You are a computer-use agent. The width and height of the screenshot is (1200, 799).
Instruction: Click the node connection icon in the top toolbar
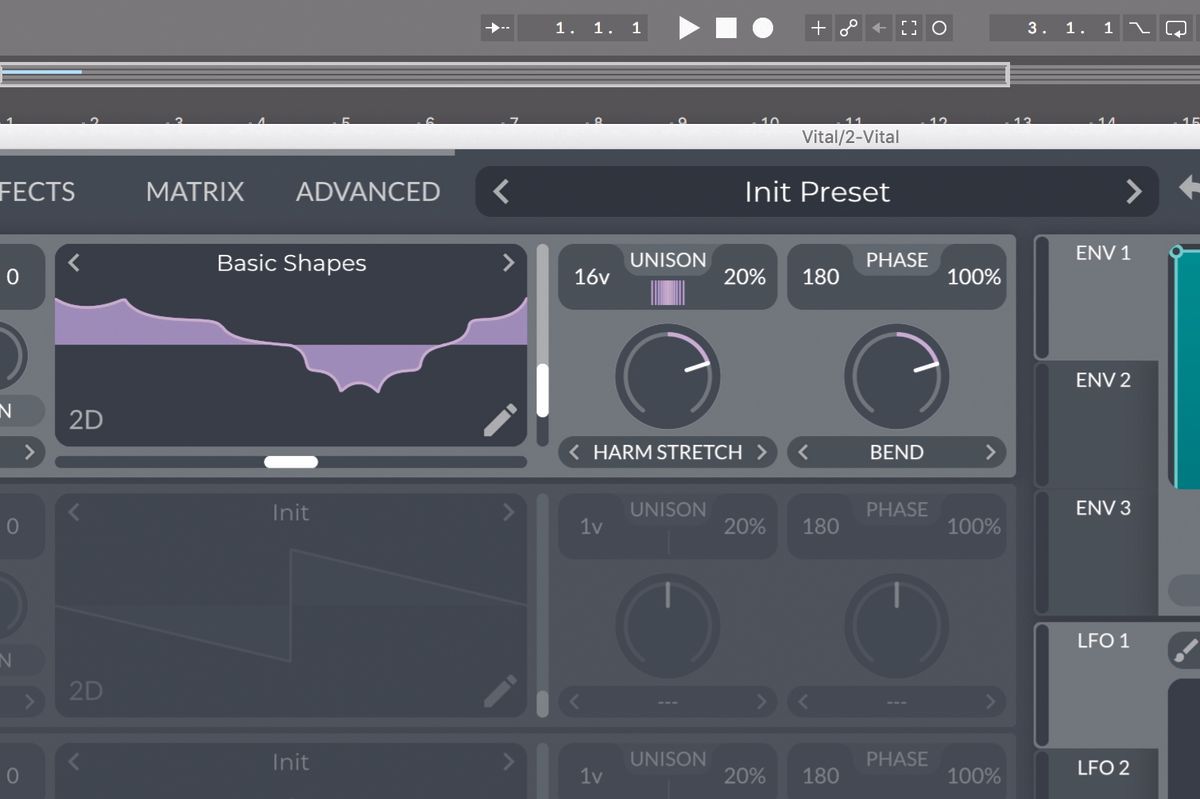(848, 28)
